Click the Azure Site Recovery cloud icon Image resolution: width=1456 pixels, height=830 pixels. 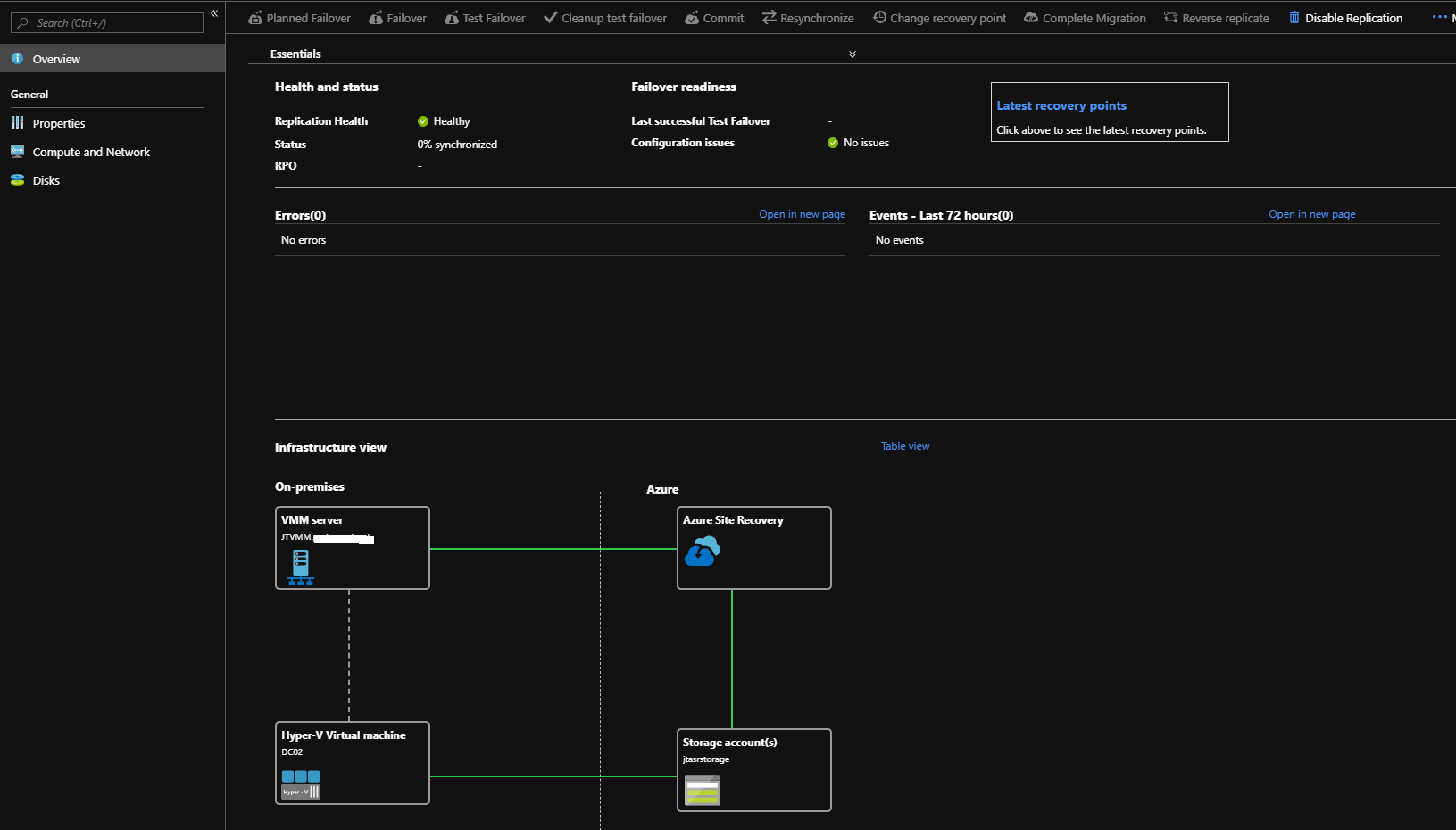tap(703, 552)
